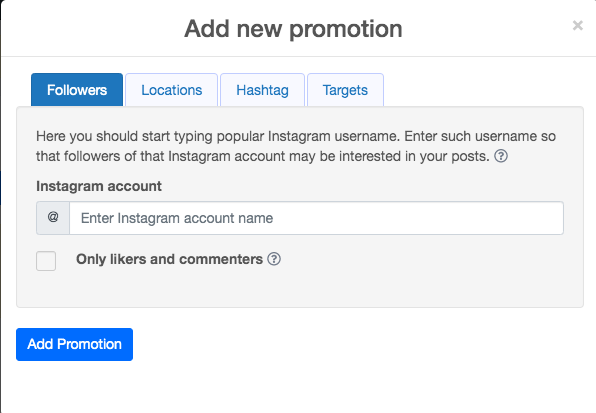Click the header divider line under title
The height and width of the screenshot is (413, 596).
click(299, 56)
